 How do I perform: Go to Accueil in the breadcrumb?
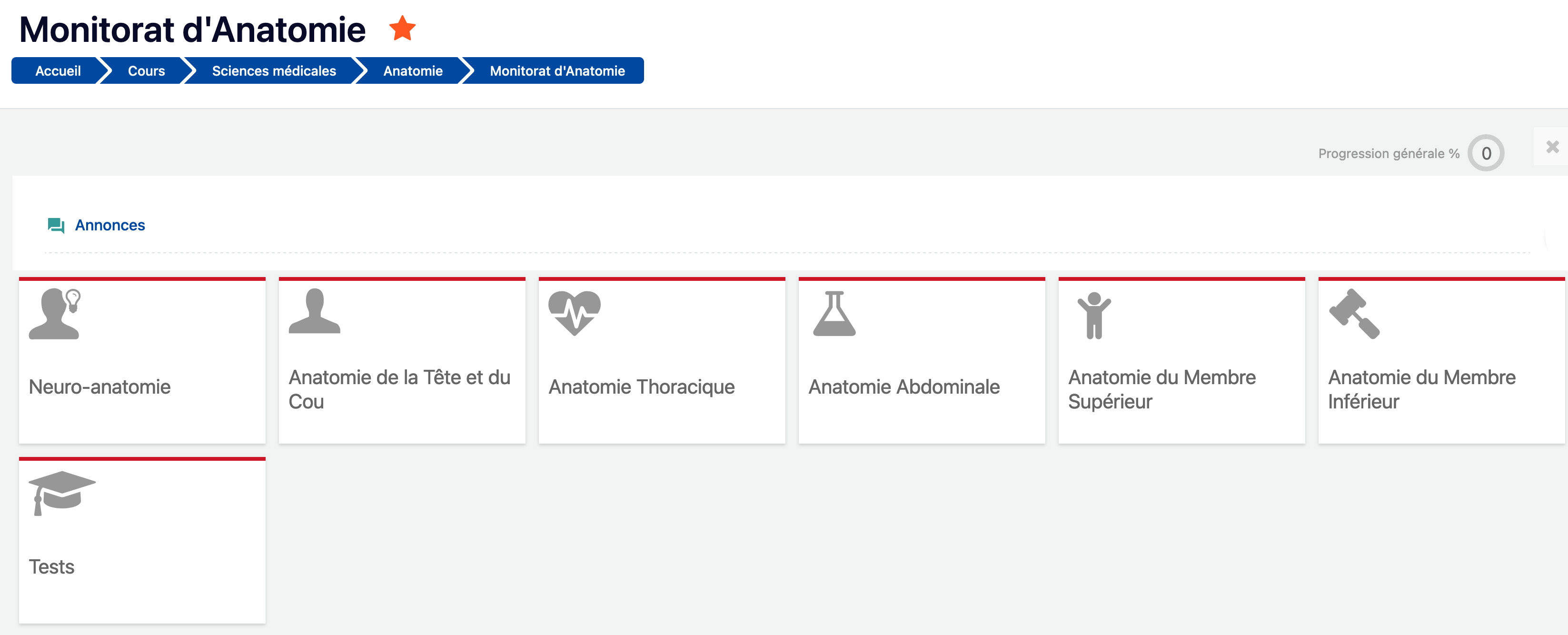pyautogui.click(x=58, y=70)
